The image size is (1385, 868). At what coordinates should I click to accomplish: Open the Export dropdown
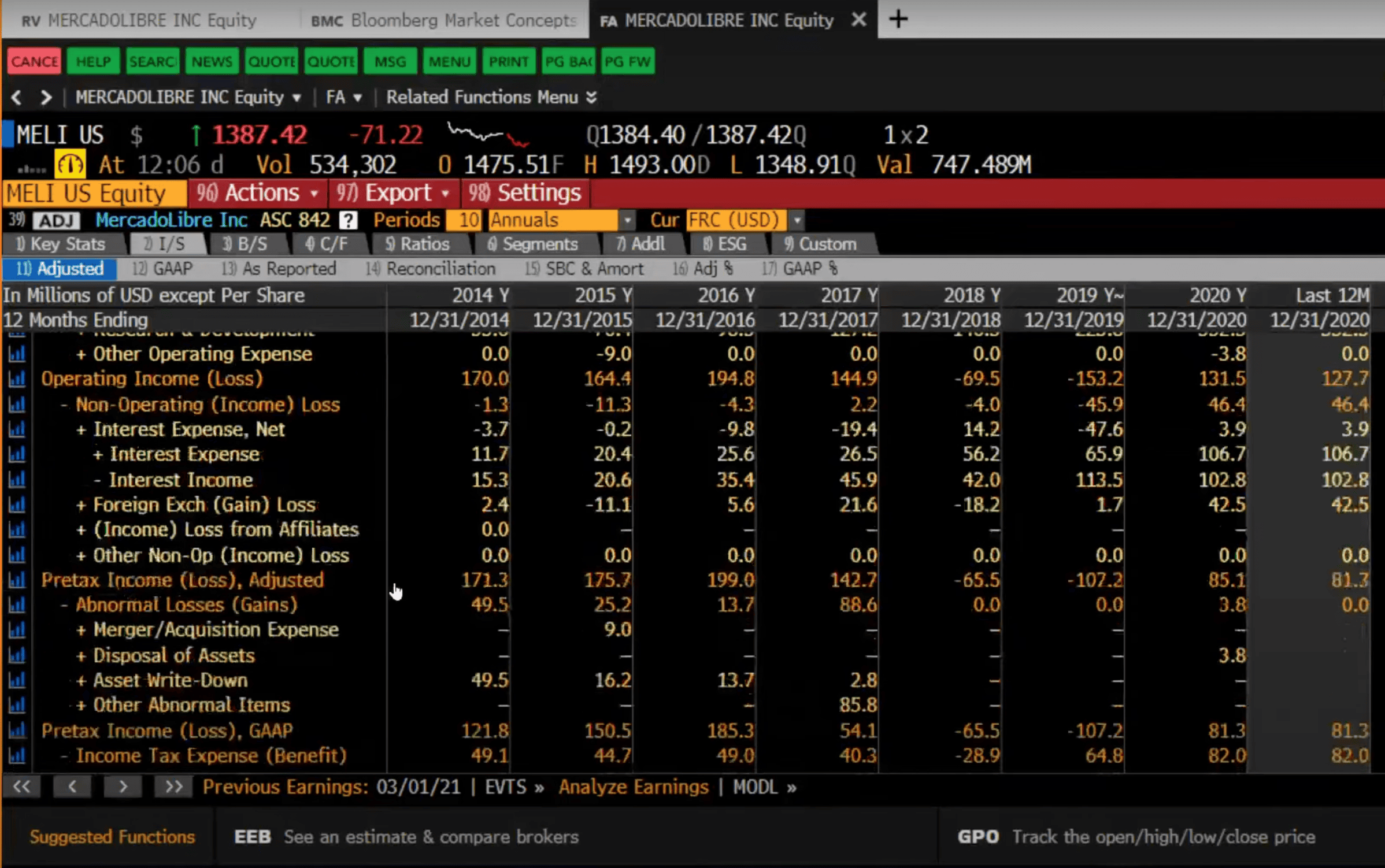pos(393,193)
